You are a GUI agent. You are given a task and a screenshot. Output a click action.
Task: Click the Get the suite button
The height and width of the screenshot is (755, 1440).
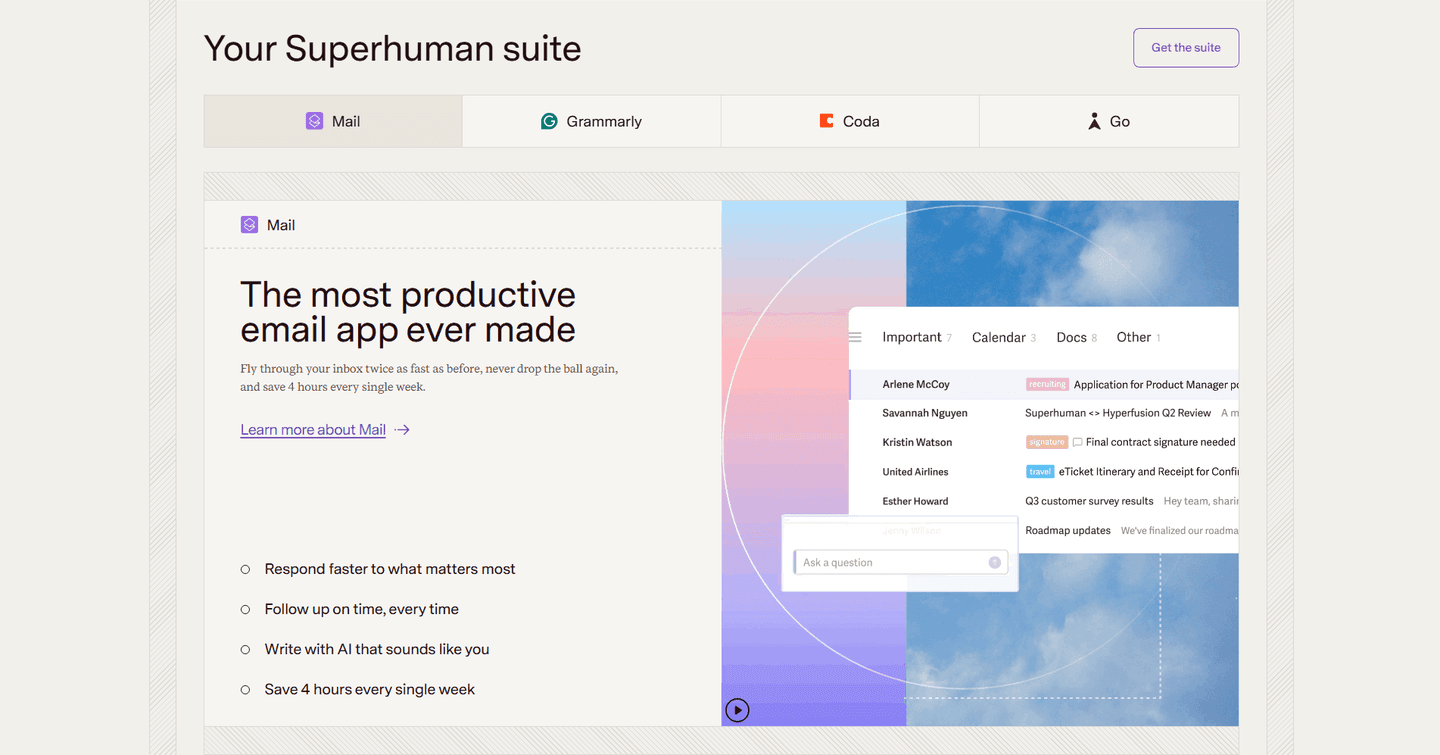tap(1186, 48)
